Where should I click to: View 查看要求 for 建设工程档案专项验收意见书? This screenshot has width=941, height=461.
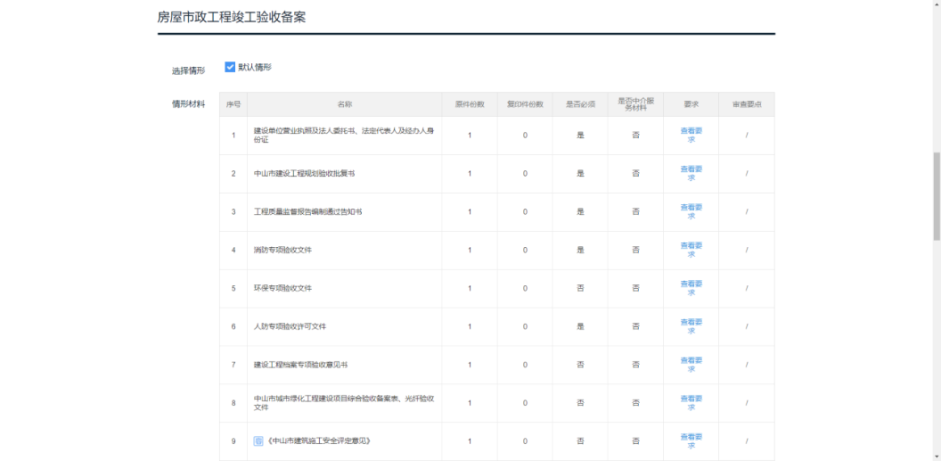click(690, 364)
